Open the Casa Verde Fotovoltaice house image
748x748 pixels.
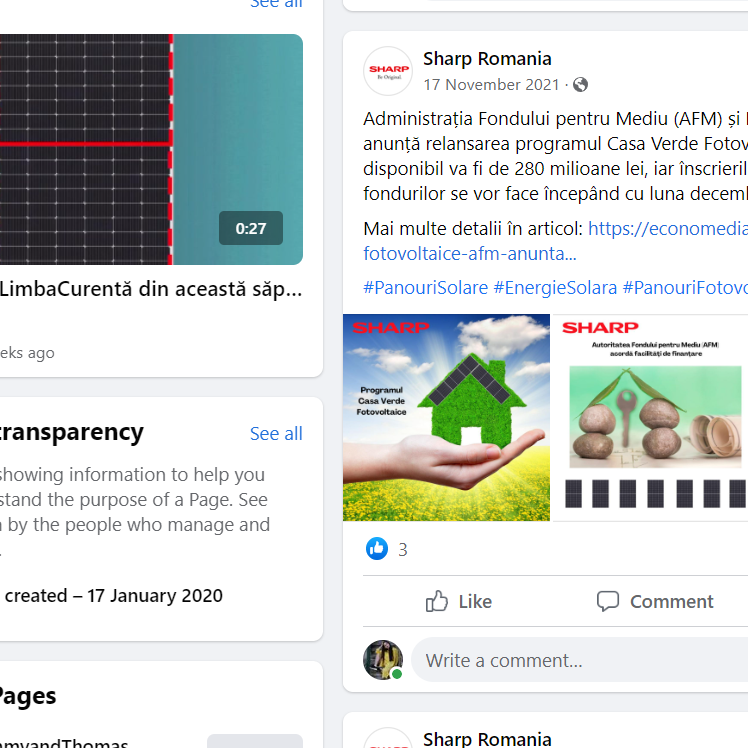pos(447,417)
